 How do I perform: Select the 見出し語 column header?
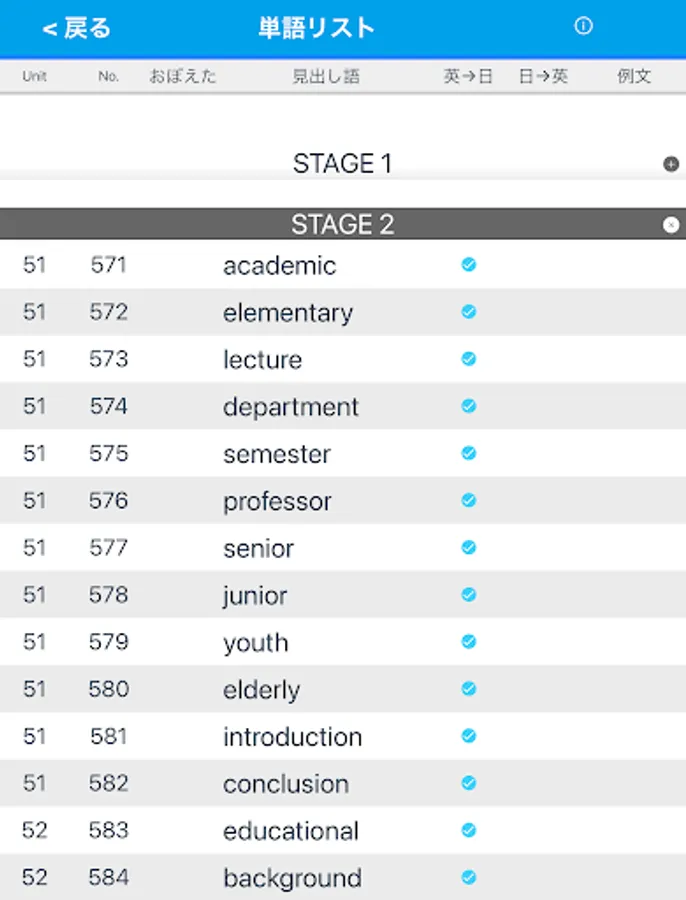coord(326,76)
